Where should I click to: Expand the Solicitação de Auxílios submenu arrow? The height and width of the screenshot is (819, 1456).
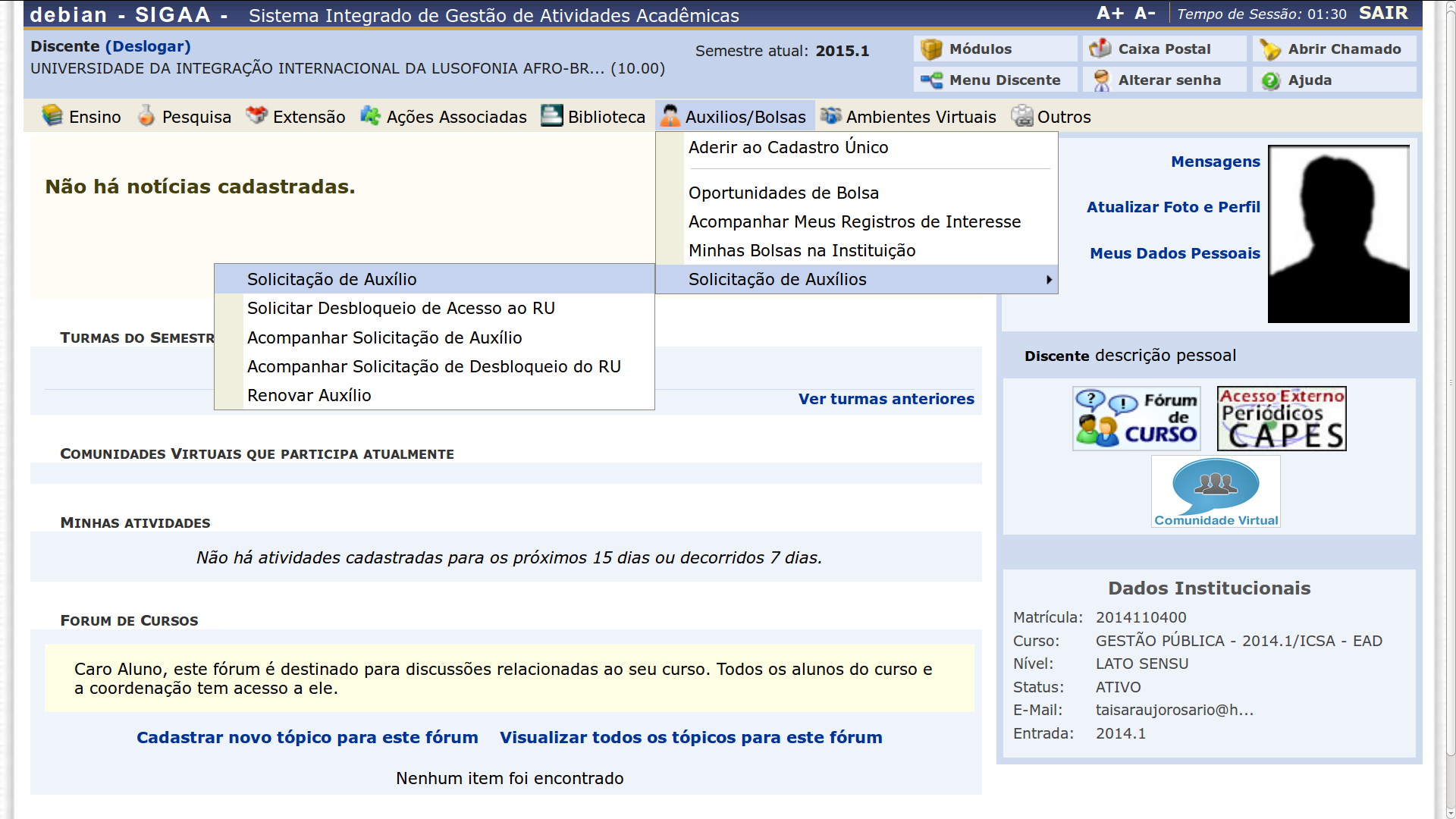click(x=1050, y=279)
